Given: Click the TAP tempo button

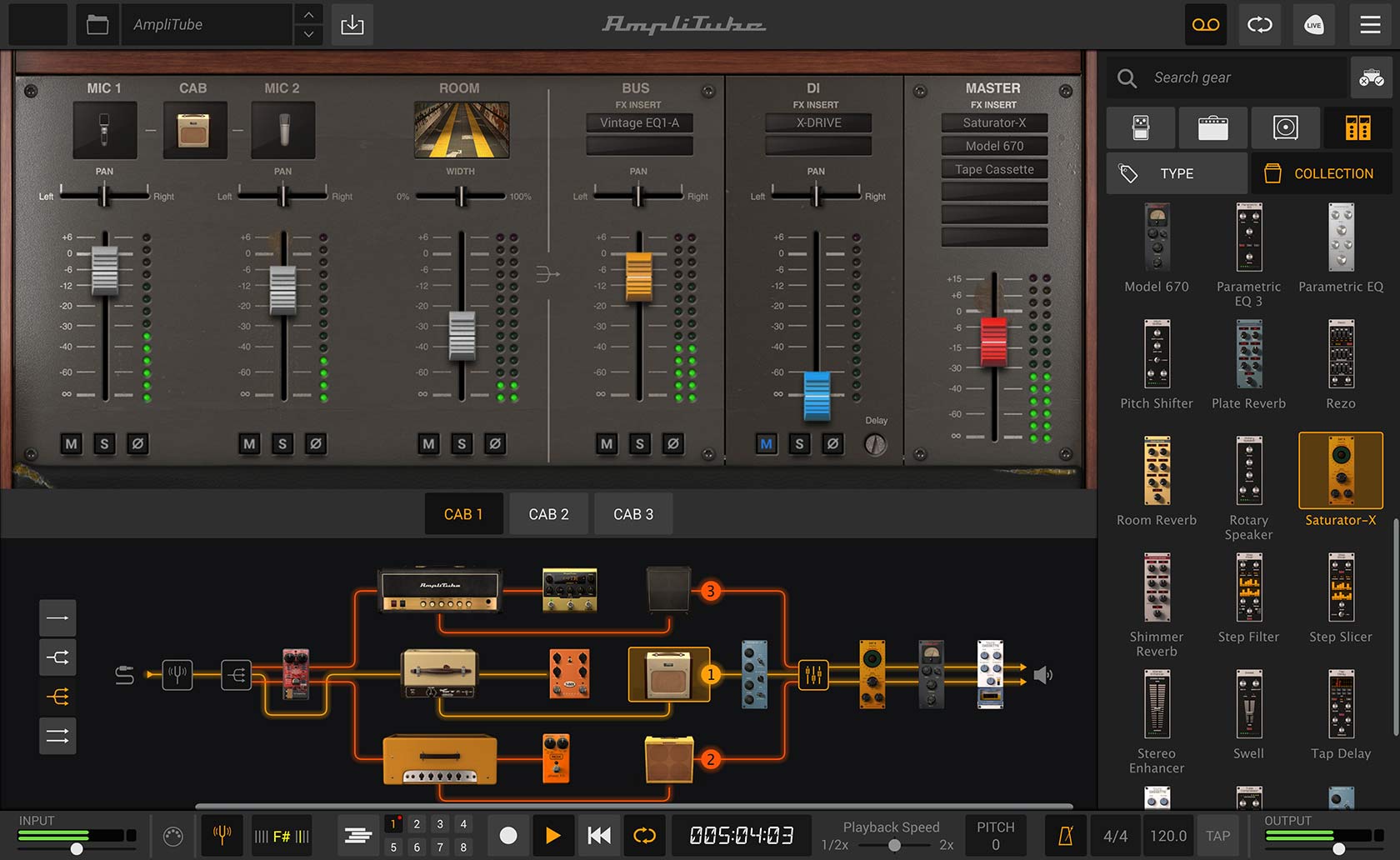Looking at the screenshot, I should click(1217, 836).
